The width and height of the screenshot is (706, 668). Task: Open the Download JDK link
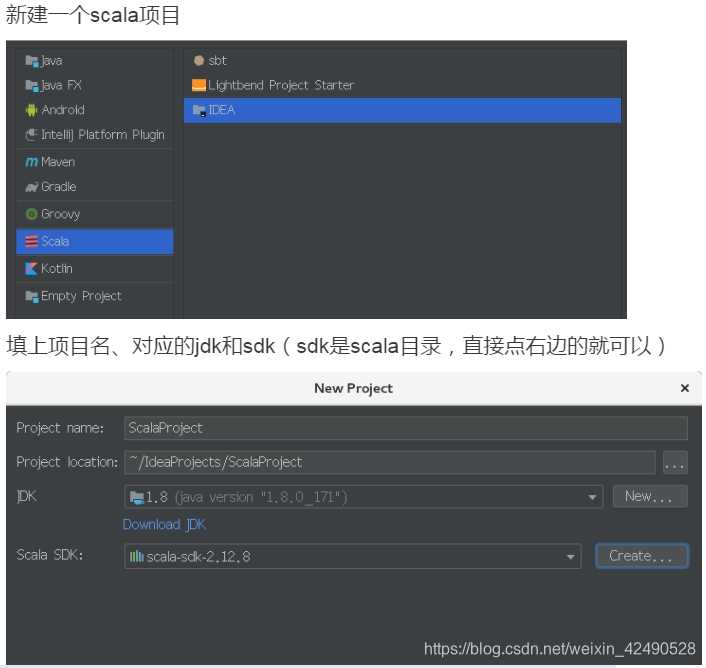click(164, 525)
